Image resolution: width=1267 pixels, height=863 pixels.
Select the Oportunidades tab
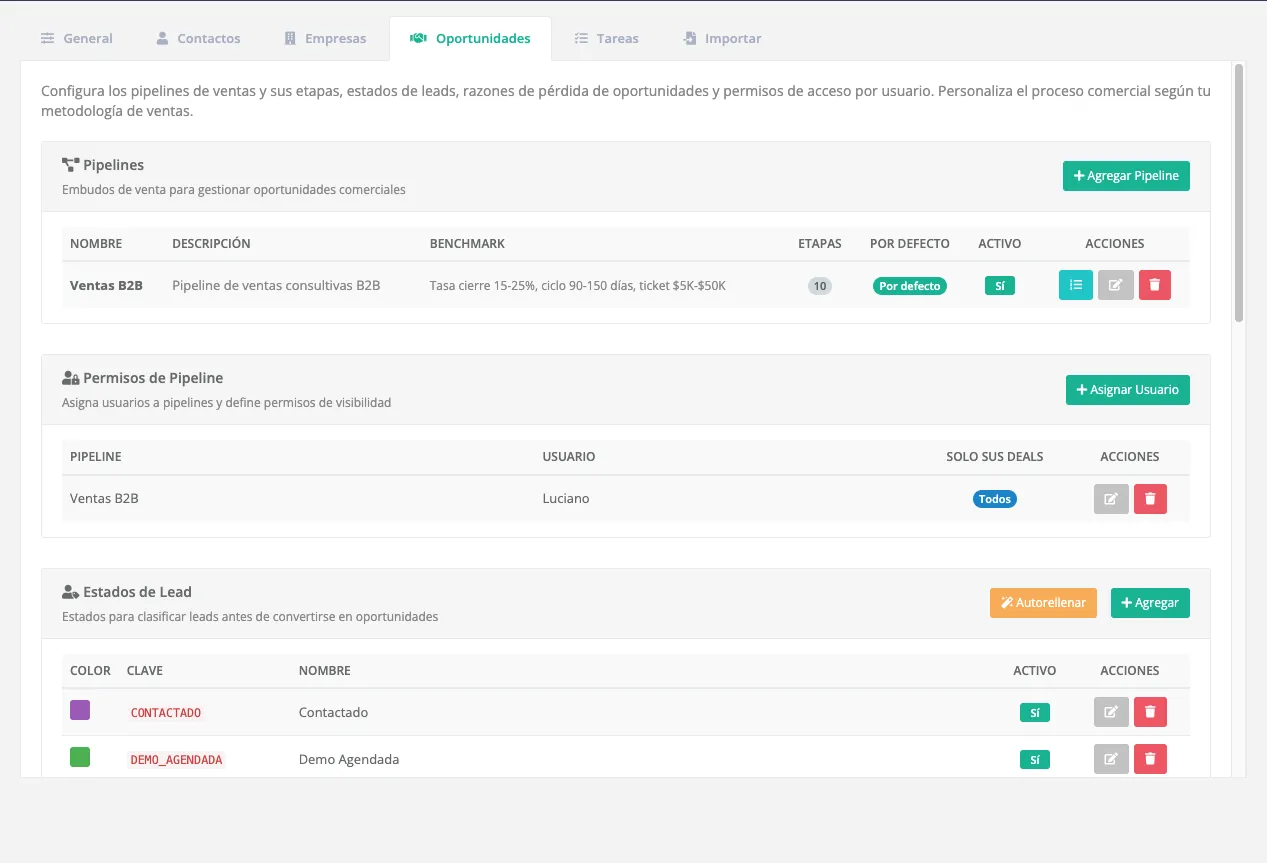click(470, 39)
